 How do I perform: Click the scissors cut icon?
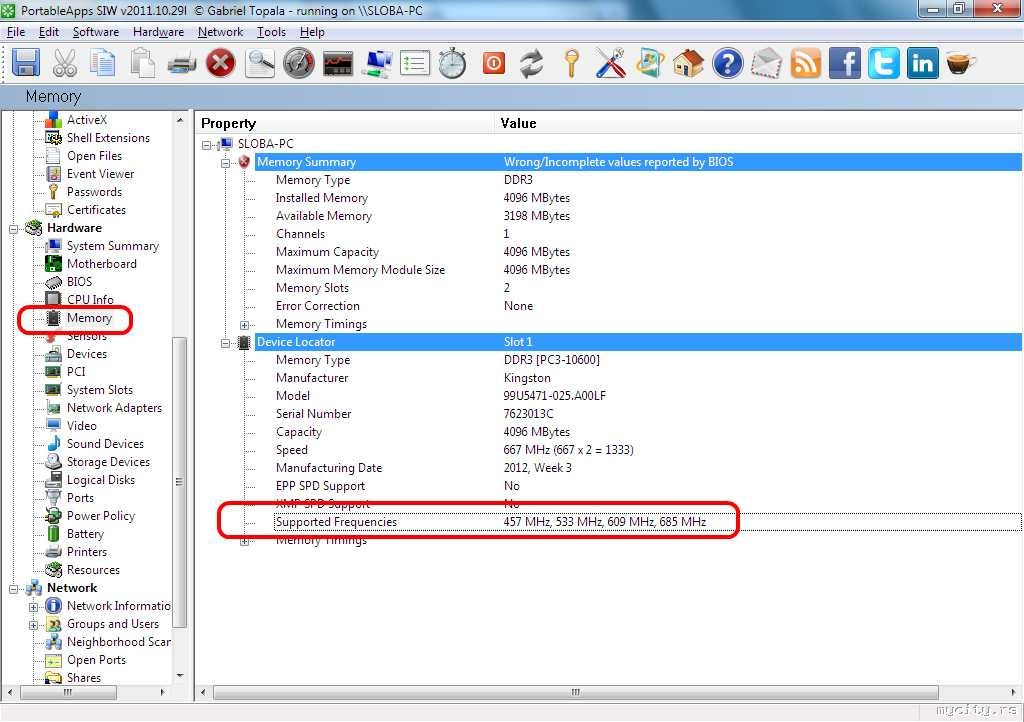click(x=65, y=64)
